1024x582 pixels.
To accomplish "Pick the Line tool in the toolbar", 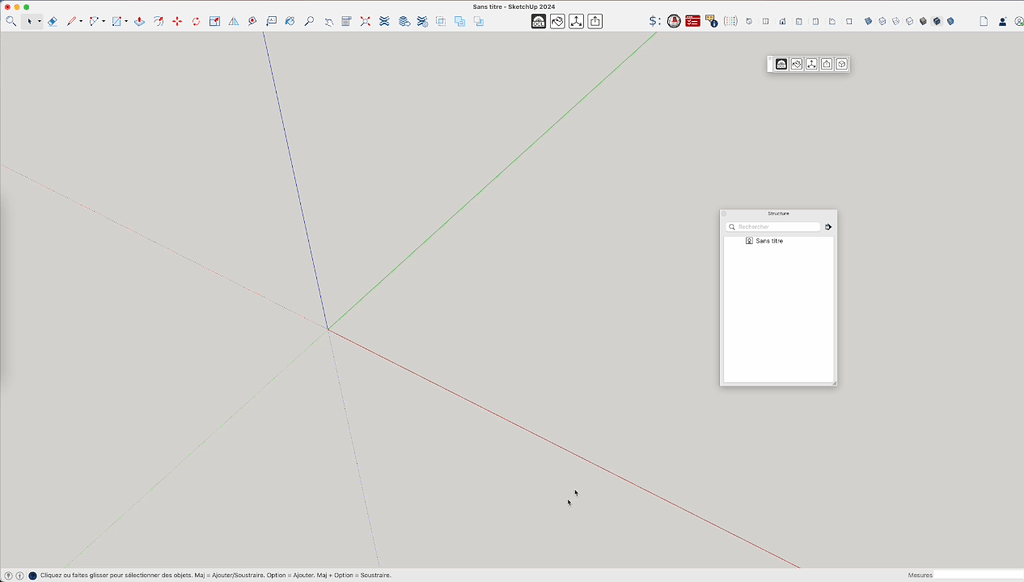I will [x=72, y=20].
